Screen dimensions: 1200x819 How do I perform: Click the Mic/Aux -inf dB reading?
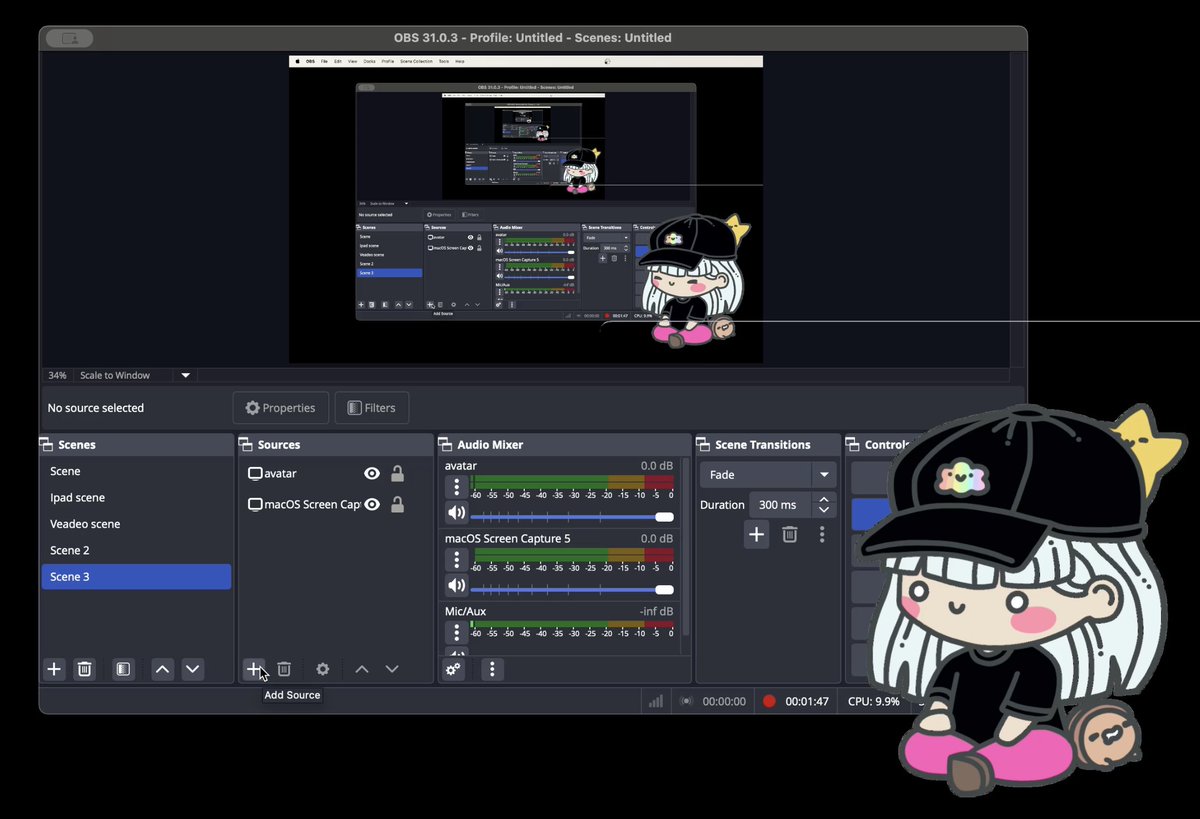click(x=656, y=611)
